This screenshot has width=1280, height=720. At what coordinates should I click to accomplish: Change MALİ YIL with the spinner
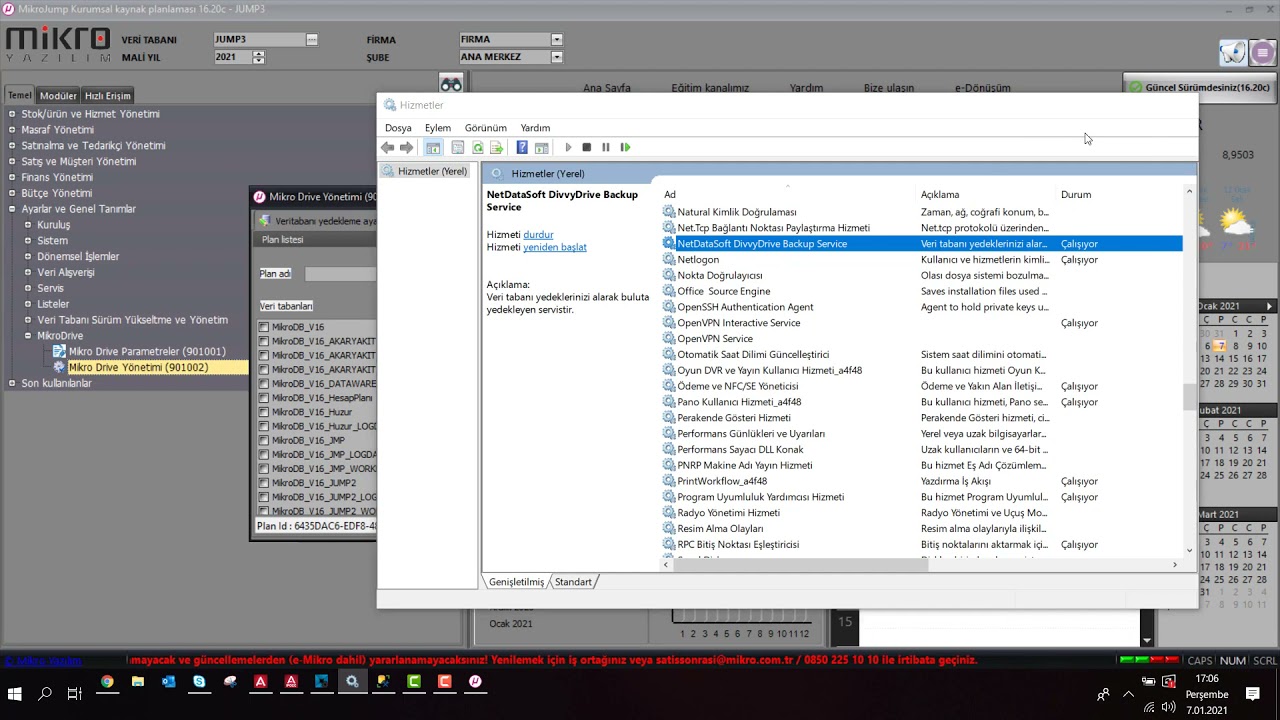259,57
